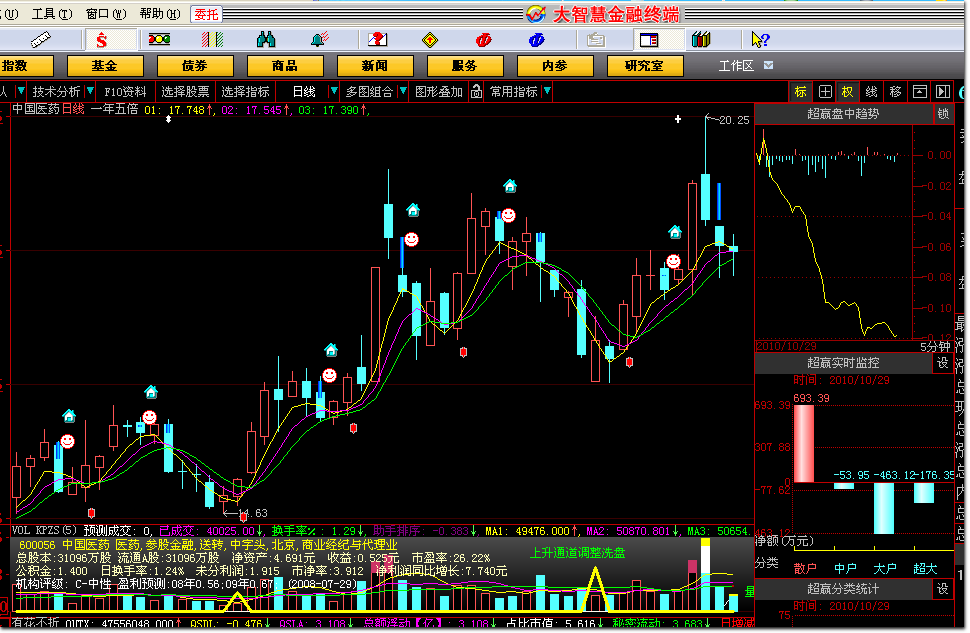Toggle the 锁 lock button on 超赢盘中趋势

click(943, 114)
